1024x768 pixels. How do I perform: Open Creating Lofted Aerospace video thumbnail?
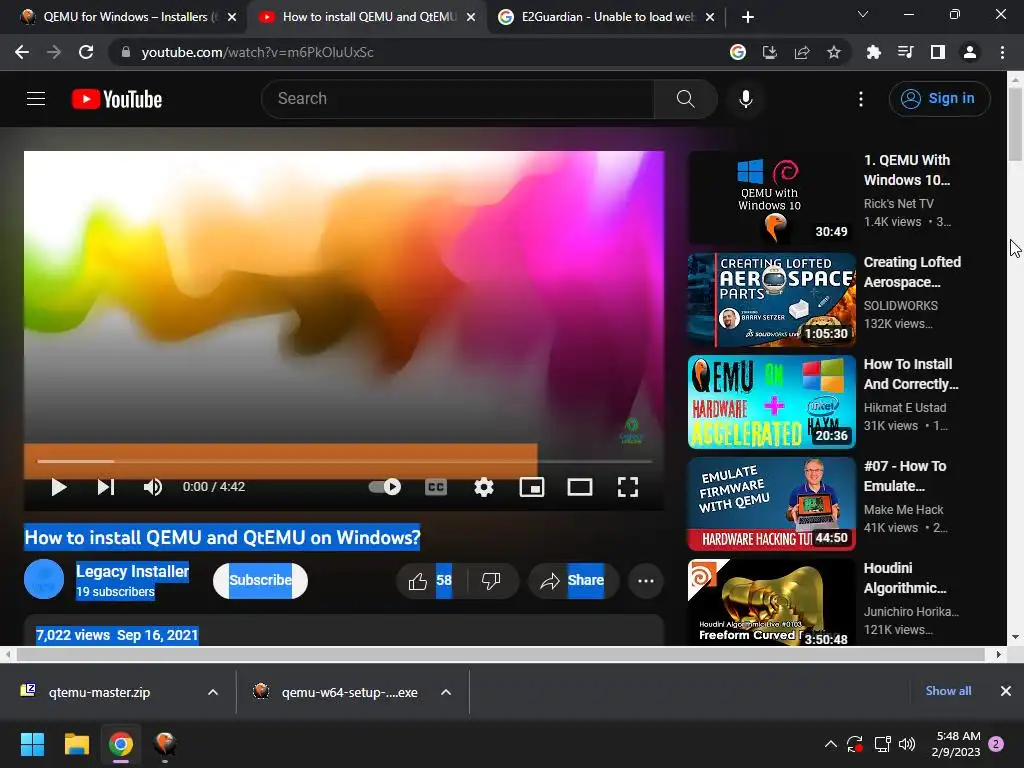(771, 300)
